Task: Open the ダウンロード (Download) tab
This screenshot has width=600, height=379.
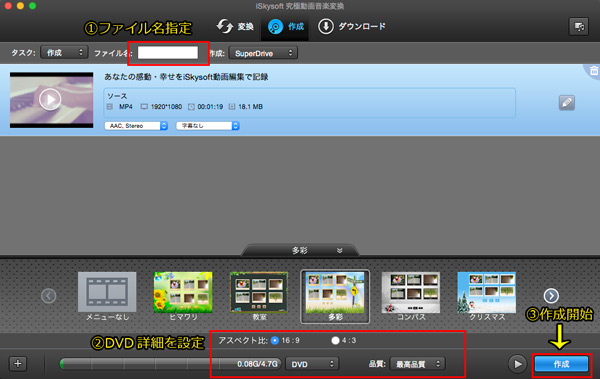Action: click(x=352, y=27)
